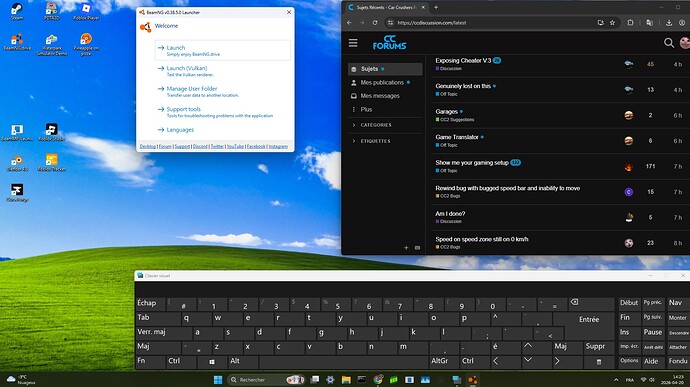Open the Steam desktop shortcut
The width and height of the screenshot is (690, 387).
[x=17, y=11]
